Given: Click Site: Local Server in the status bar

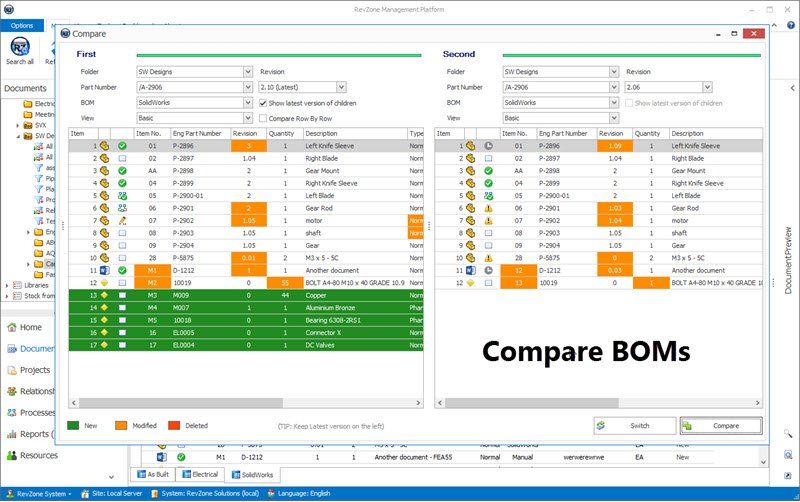Looking at the screenshot, I should pos(112,494).
